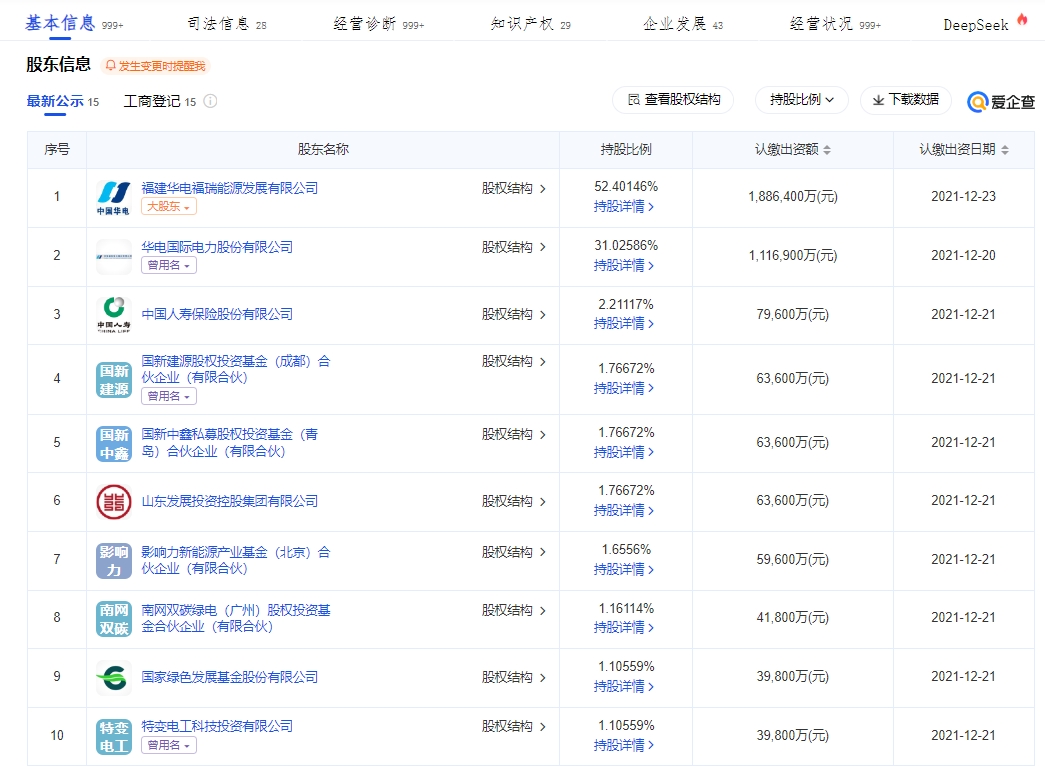The width and height of the screenshot is (1045, 771).
Task: Open 股权结构 for 山东发展投资控股
Action: (513, 501)
